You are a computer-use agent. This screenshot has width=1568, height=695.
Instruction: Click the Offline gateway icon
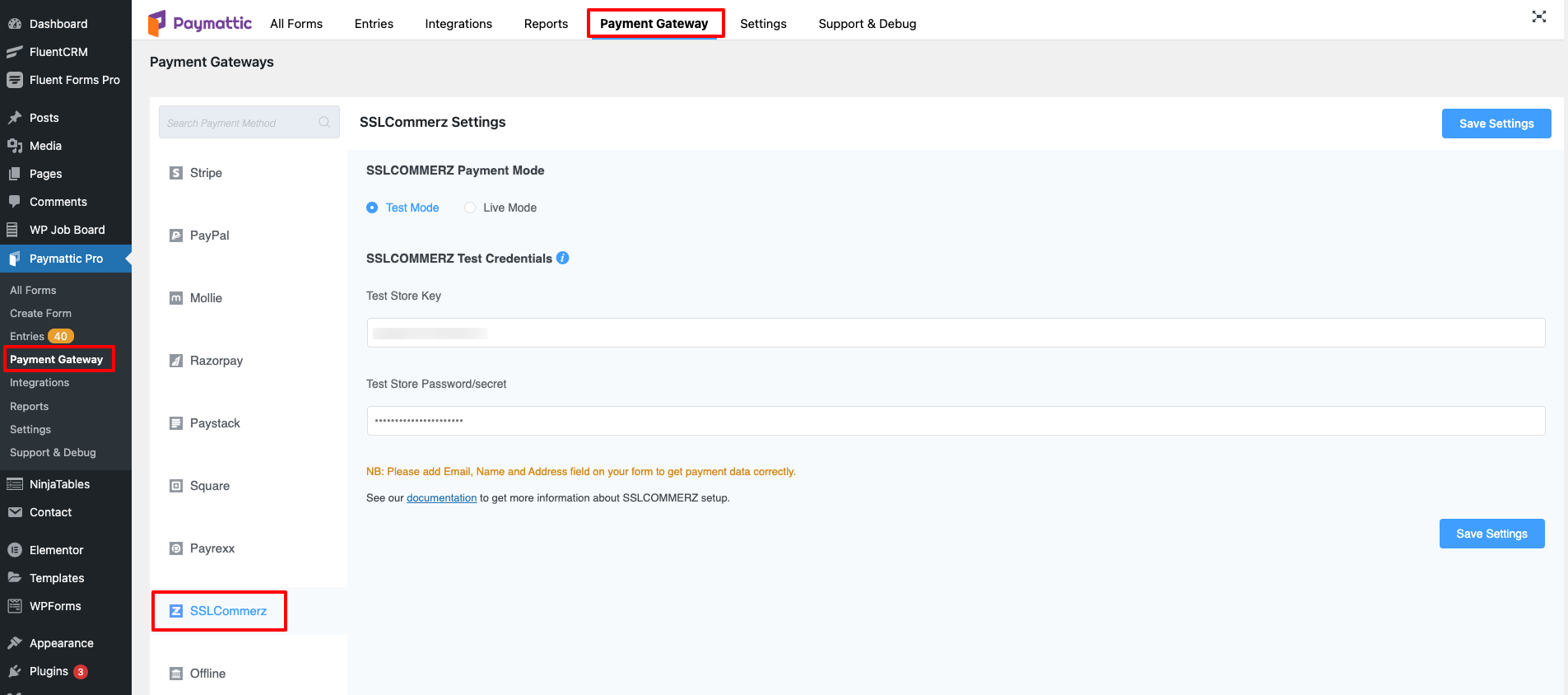[176, 674]
